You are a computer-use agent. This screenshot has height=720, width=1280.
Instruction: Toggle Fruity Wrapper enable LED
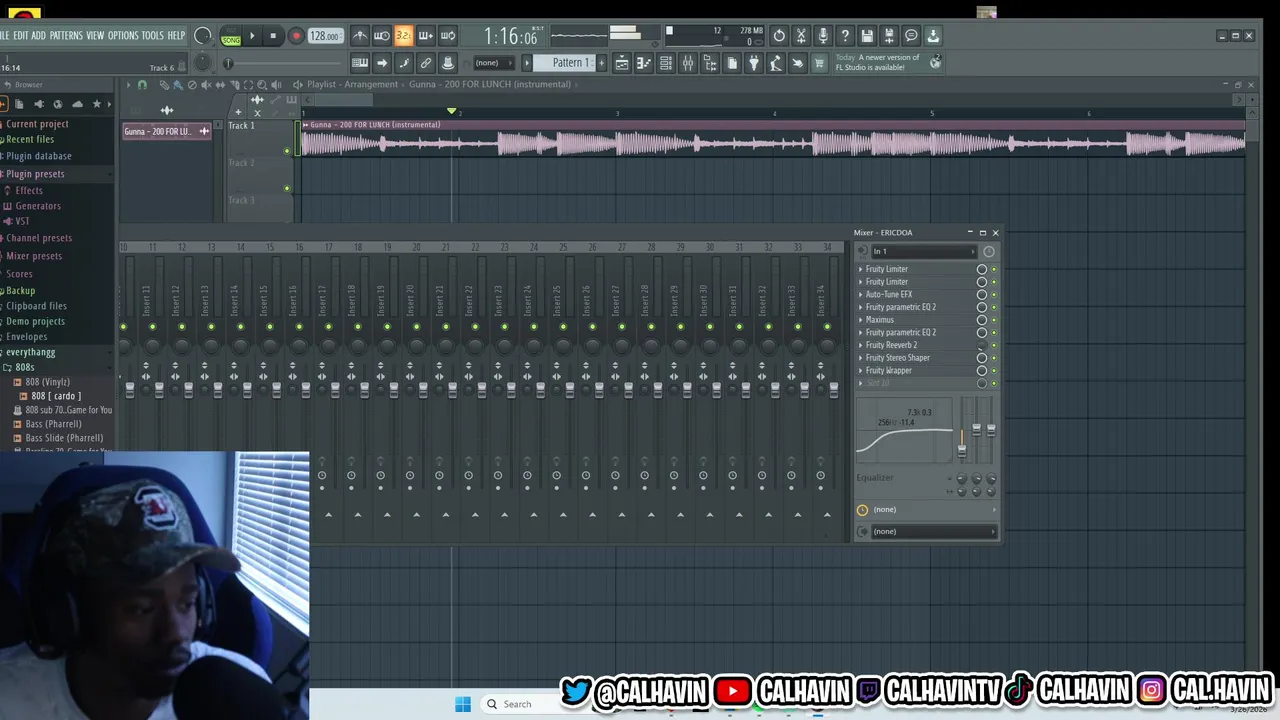[994, 371]
